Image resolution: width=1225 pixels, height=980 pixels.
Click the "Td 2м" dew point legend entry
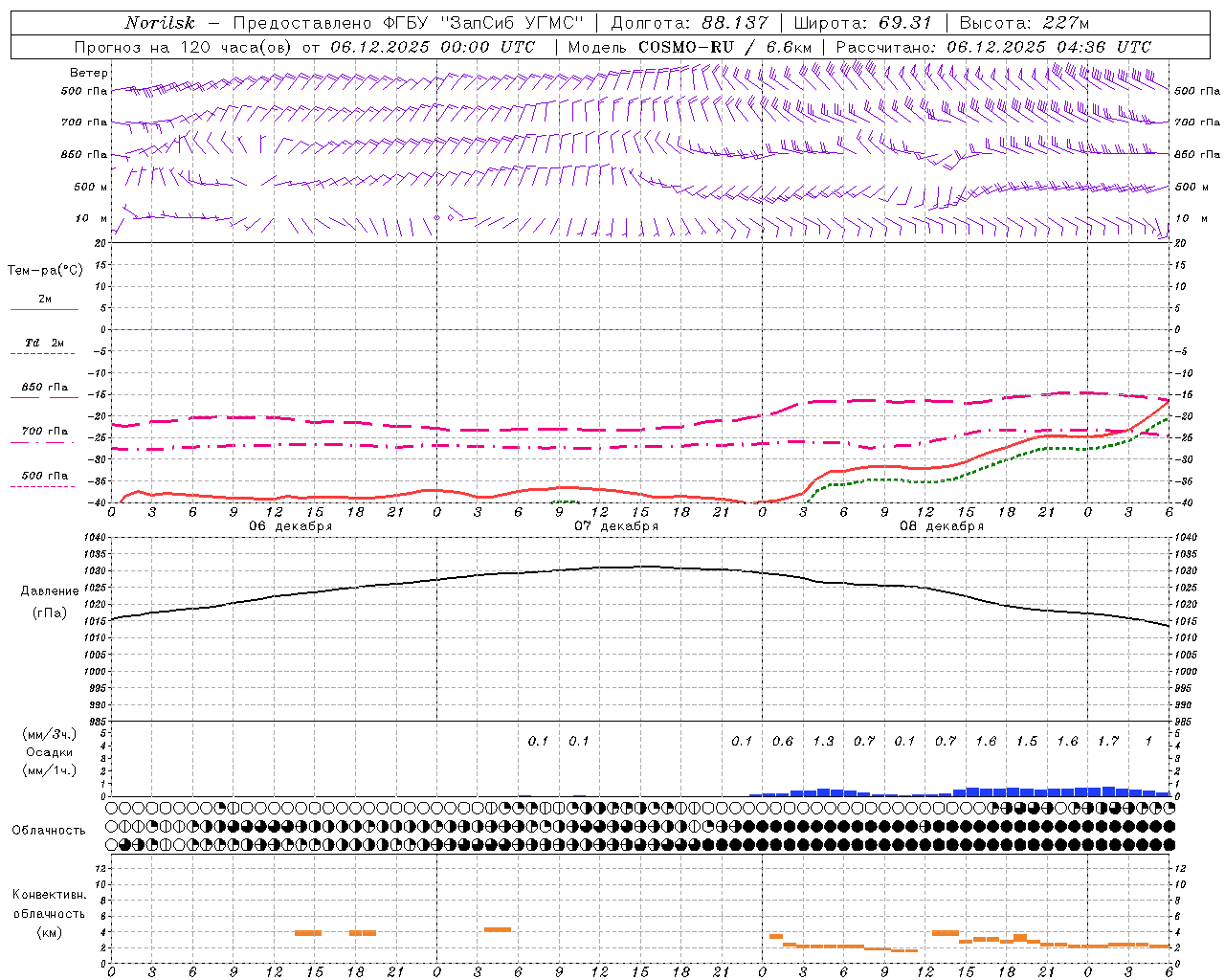tap(44, 343)
